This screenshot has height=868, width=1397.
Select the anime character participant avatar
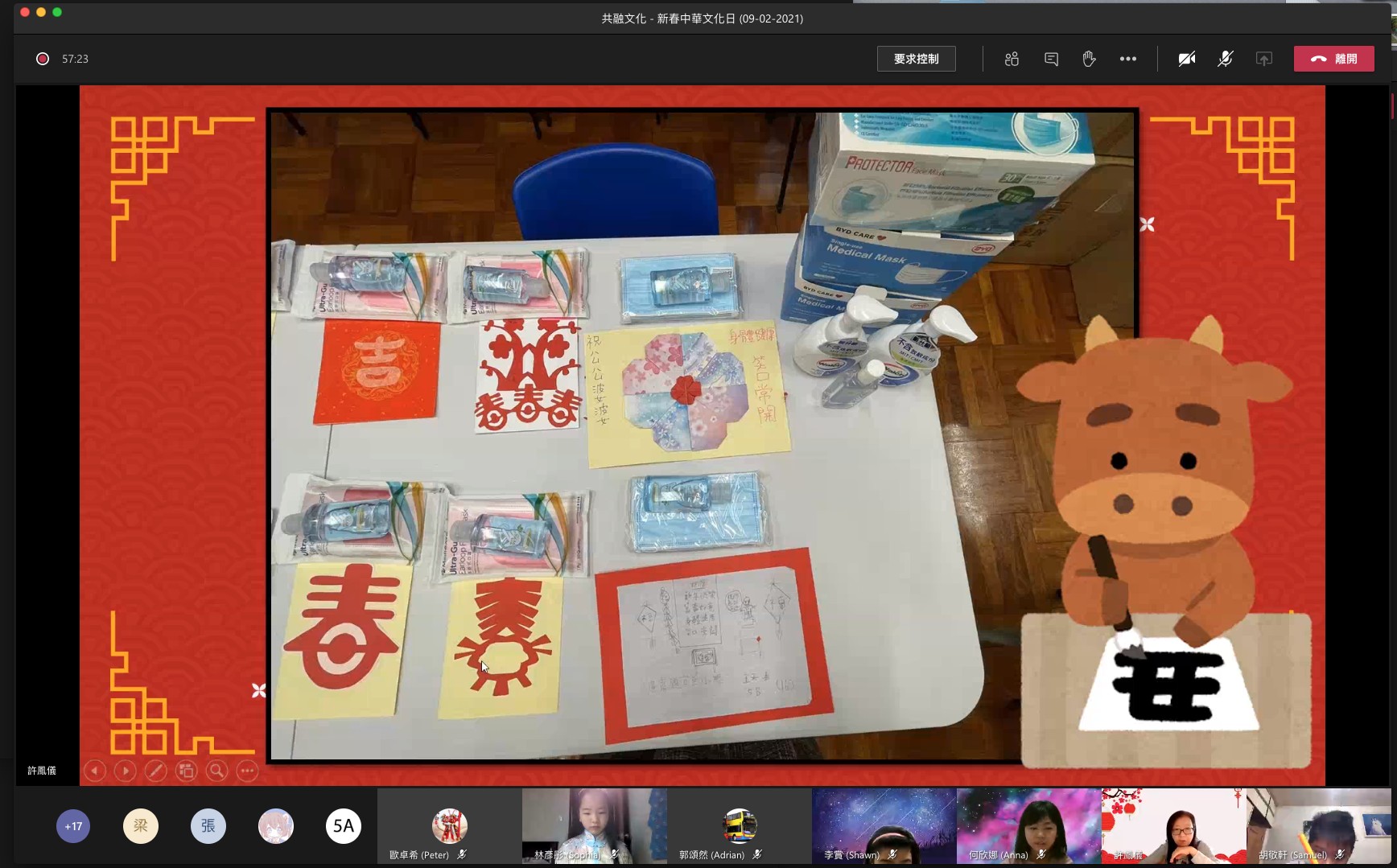[x=276, y=826]
